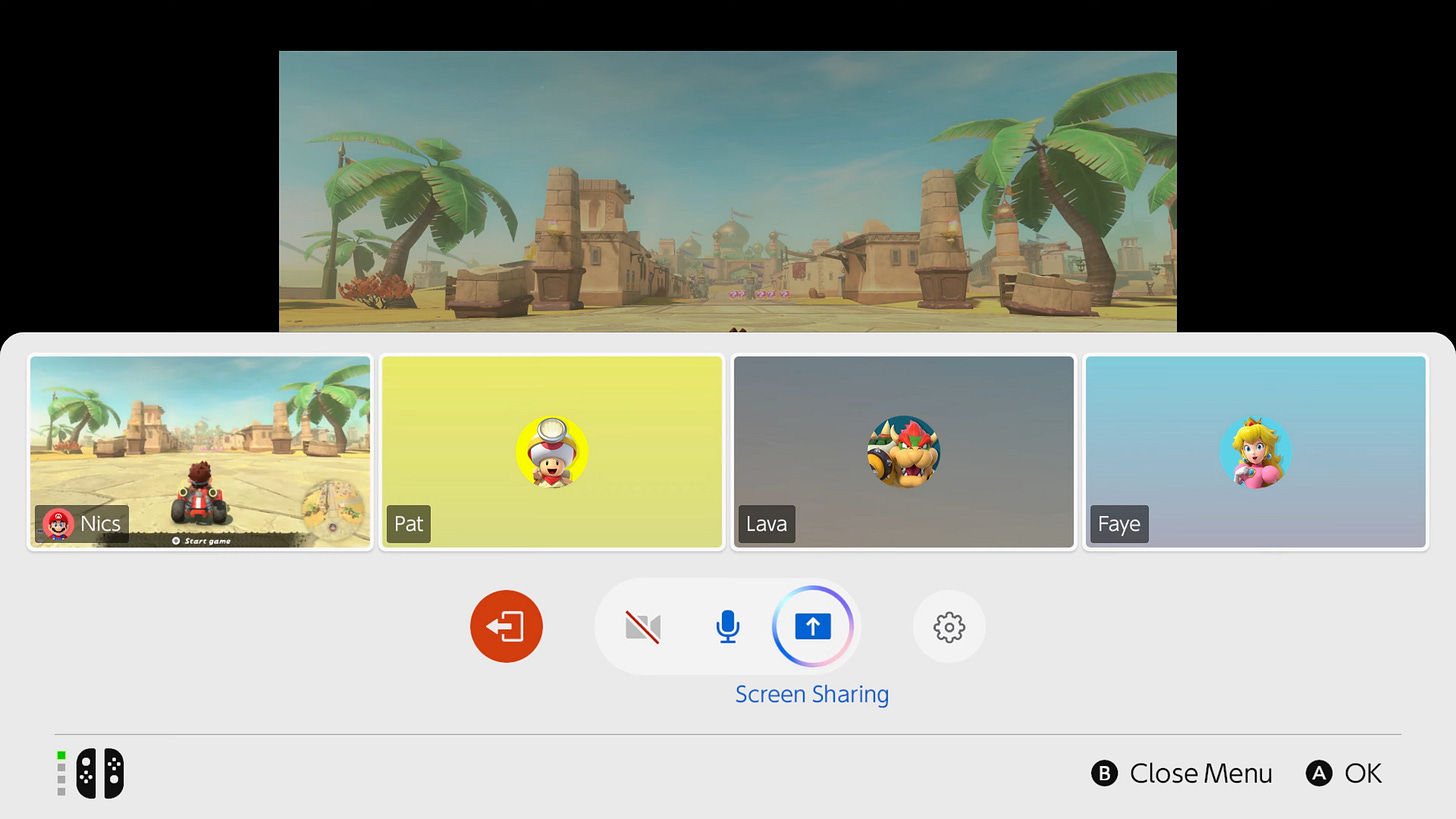This screenshot has height=819, width=1456.
Task: Click the Lava name label
Action: point(767,524)
